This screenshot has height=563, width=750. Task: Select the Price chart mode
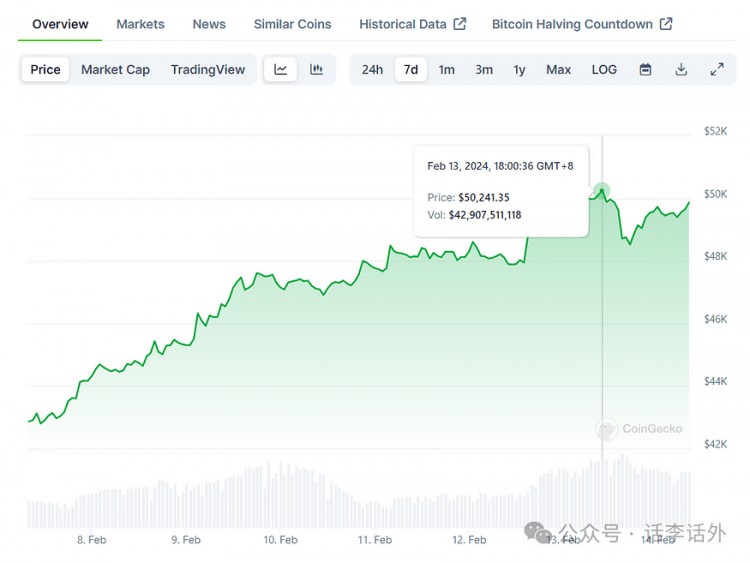click(x=45, y=70)
